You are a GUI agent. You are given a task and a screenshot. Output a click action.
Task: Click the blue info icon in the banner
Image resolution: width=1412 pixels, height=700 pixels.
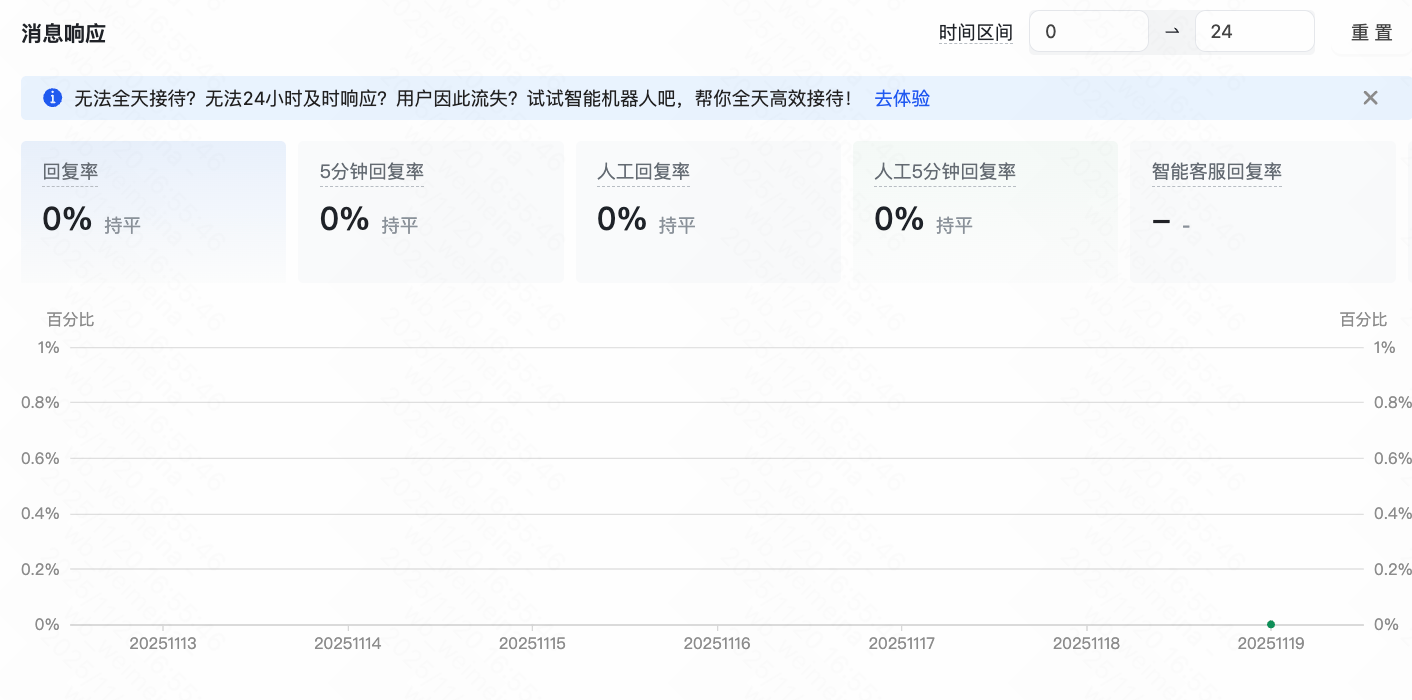pos(52,98)
